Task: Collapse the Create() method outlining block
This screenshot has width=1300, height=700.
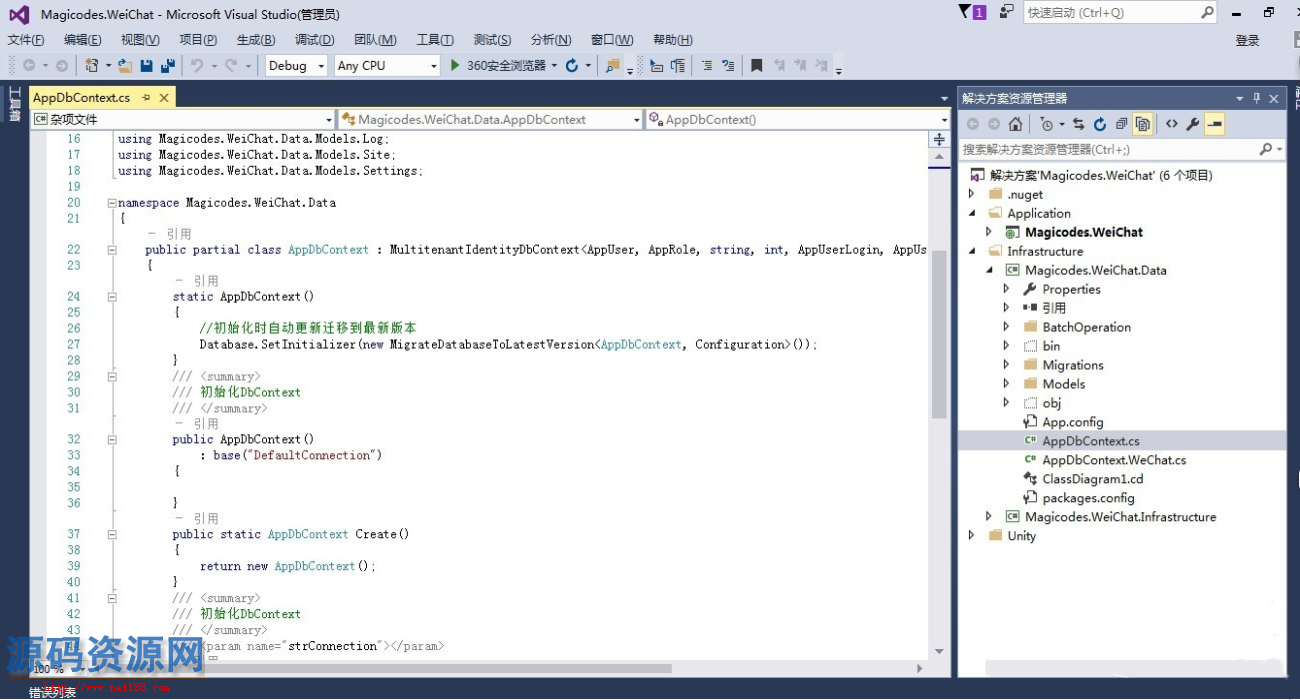Action: pos(112,535)
